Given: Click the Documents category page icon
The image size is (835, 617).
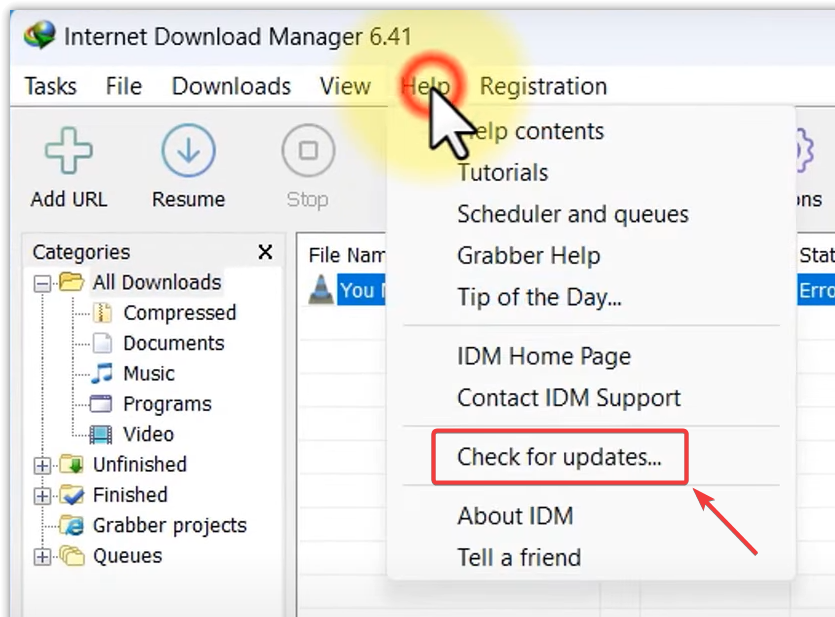Looking at the screenshot, I should [x=102, y=343].
